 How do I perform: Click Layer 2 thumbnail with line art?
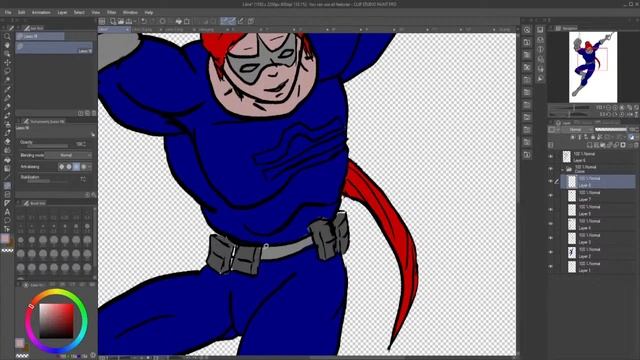[572, 253]
